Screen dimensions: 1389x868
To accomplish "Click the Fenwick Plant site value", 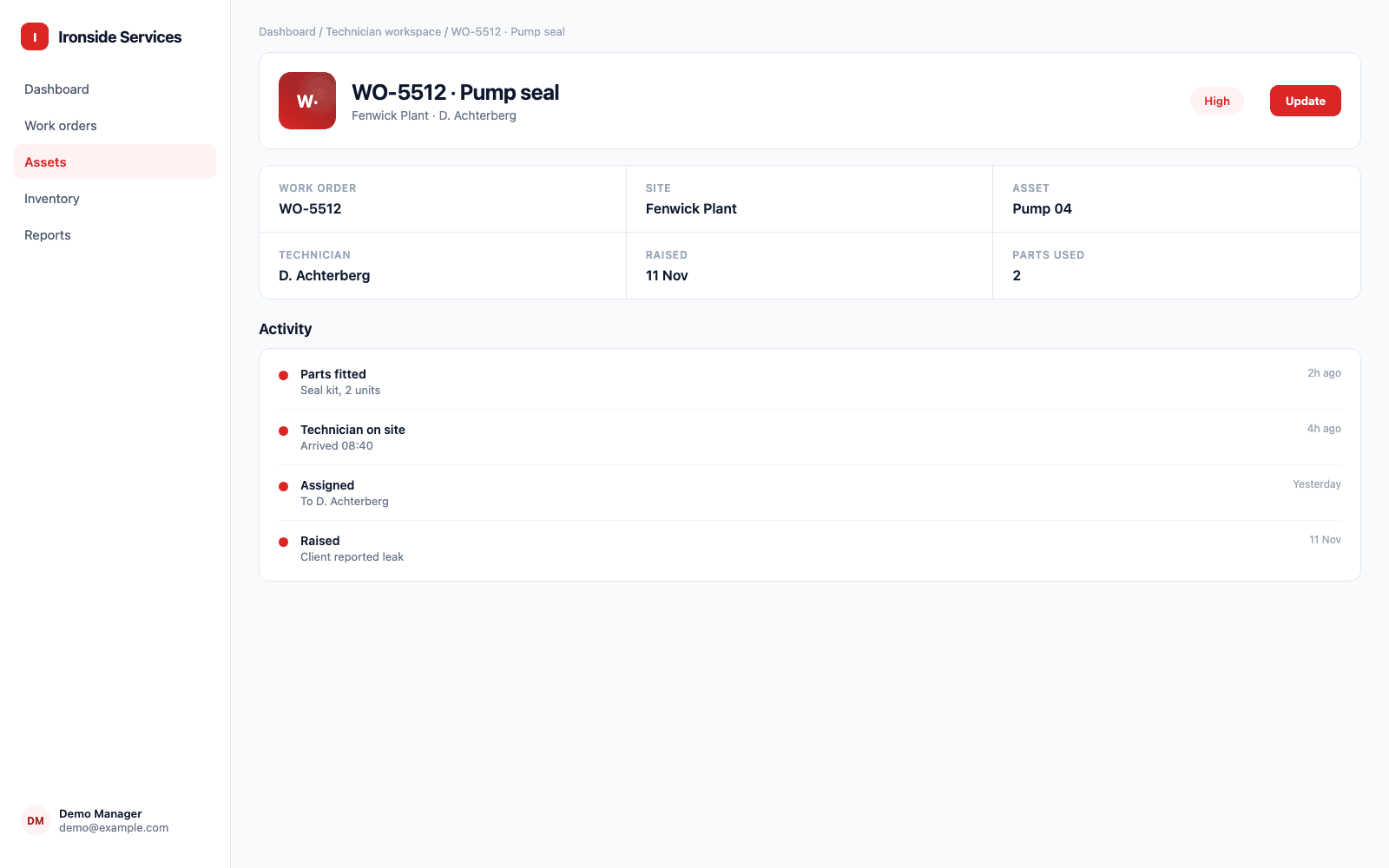I will pos(691,208).
